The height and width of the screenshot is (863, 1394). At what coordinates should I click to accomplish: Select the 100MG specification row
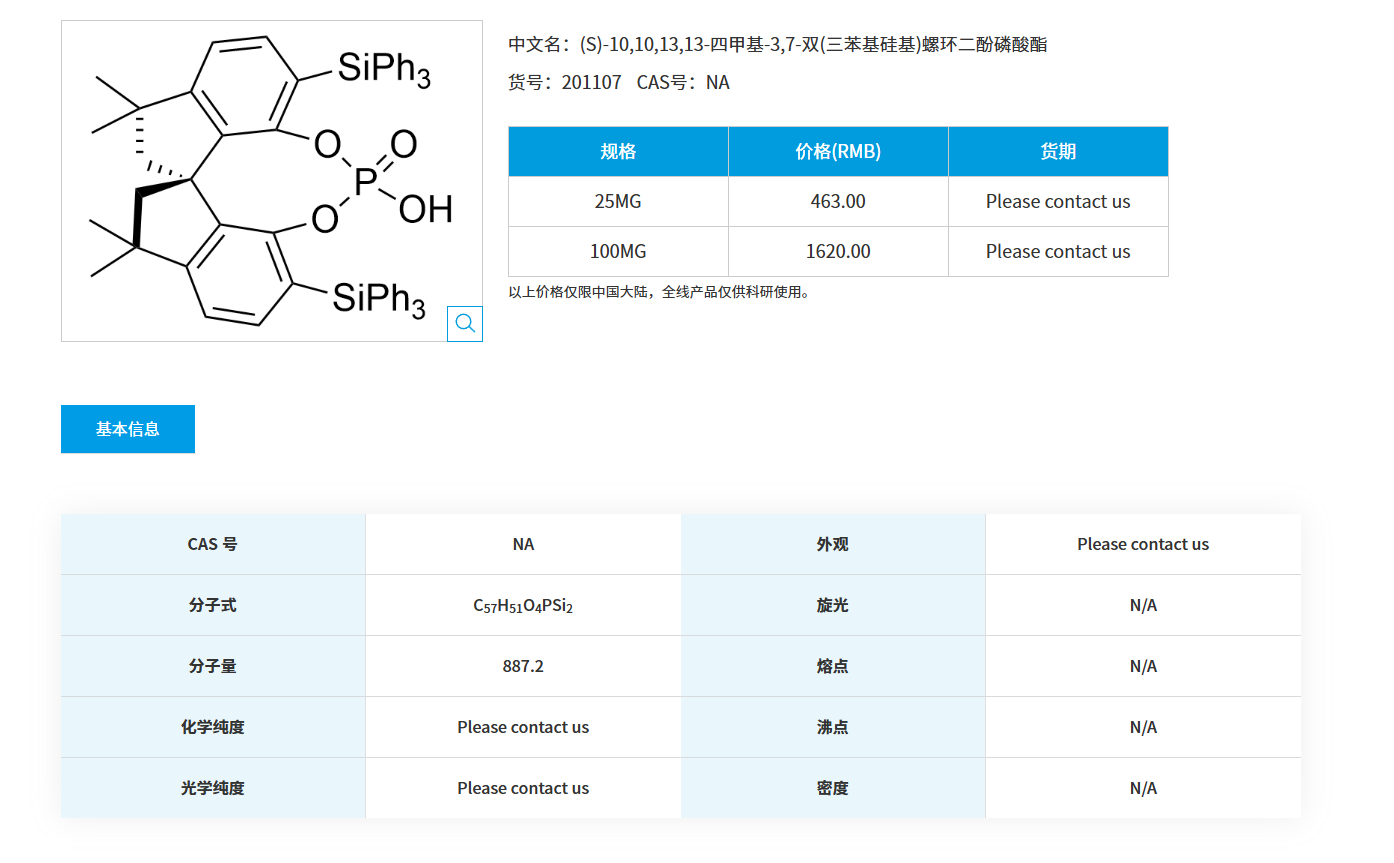[618, 251]
